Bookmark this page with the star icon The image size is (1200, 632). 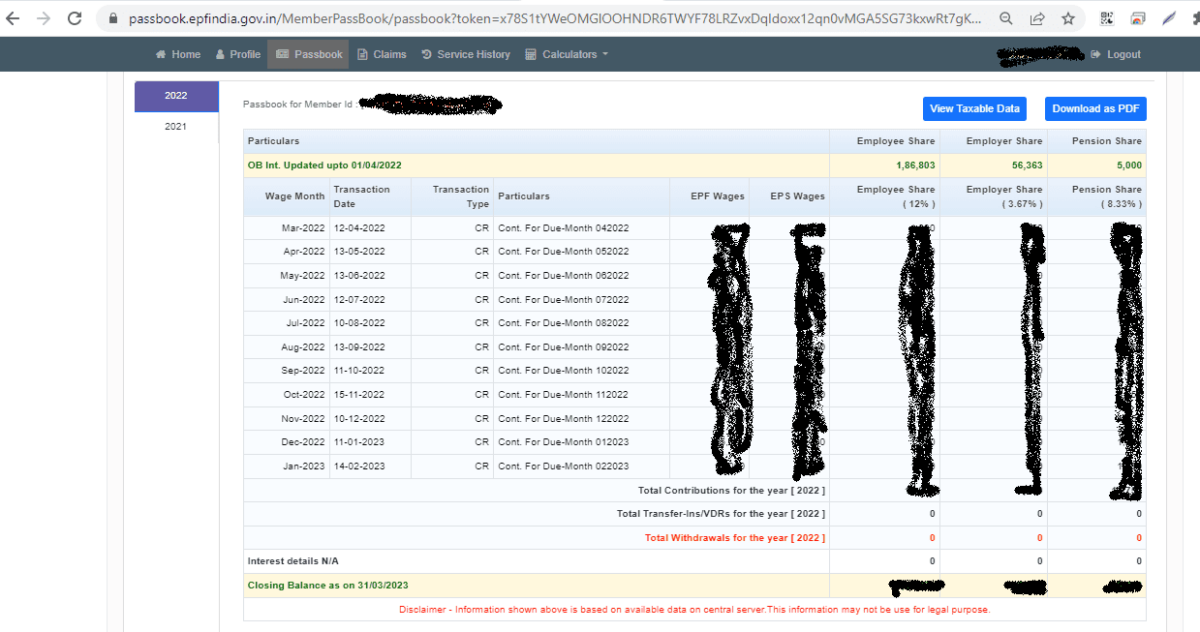click(x=1068, y=18)
